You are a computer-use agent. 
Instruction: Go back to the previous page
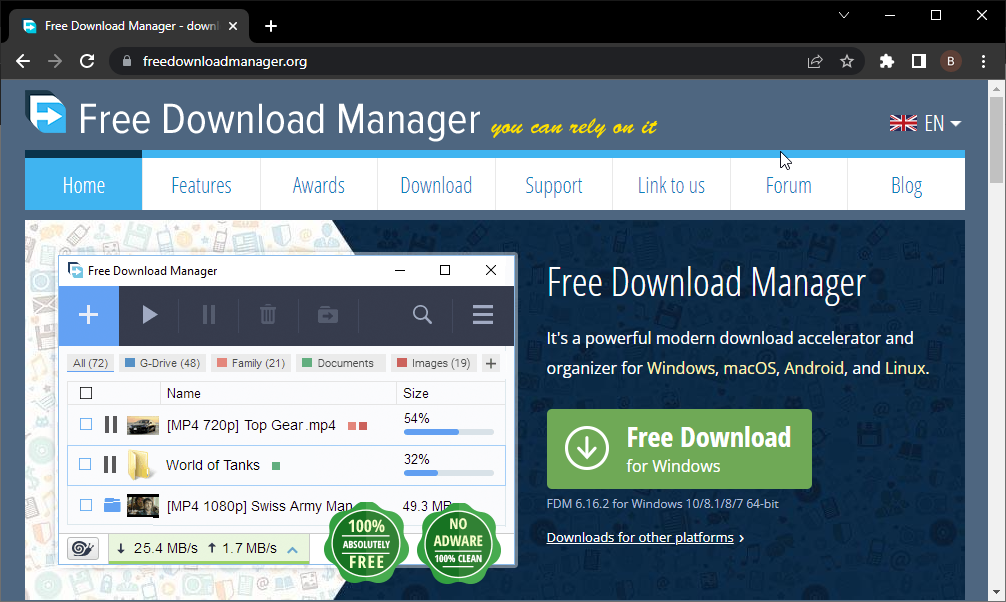coord(23,62)
